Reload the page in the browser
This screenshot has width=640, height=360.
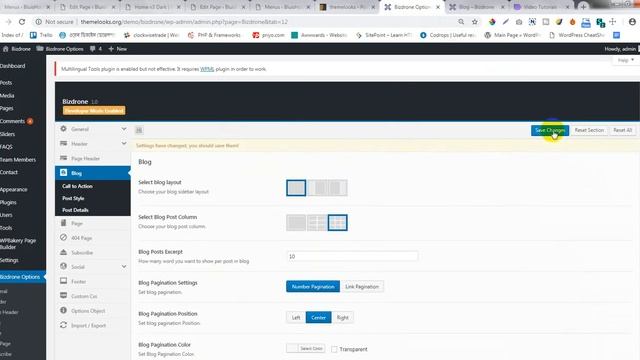(22, 22)
